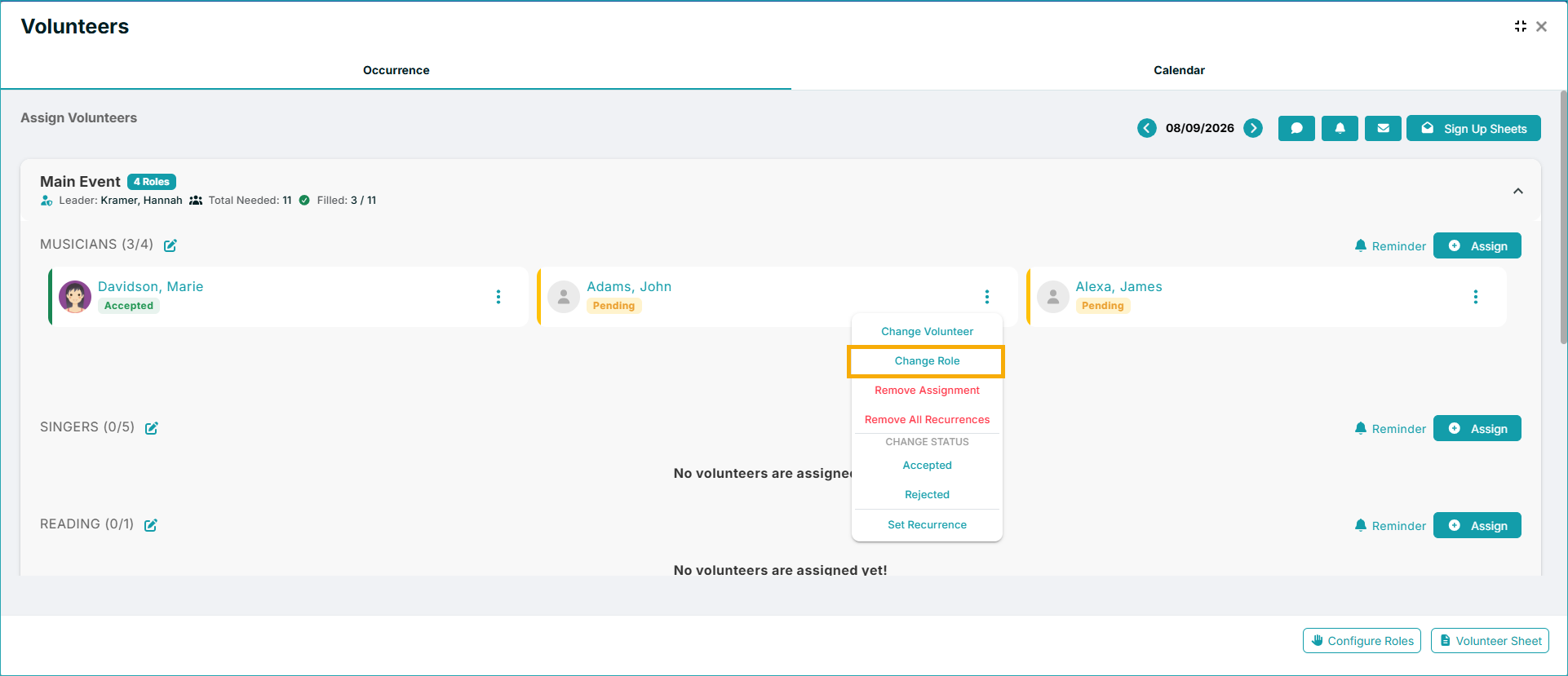Screen dimensions: 1568x676
Task: Set status to Accepted in menu
Action: [x=927, y=466]
